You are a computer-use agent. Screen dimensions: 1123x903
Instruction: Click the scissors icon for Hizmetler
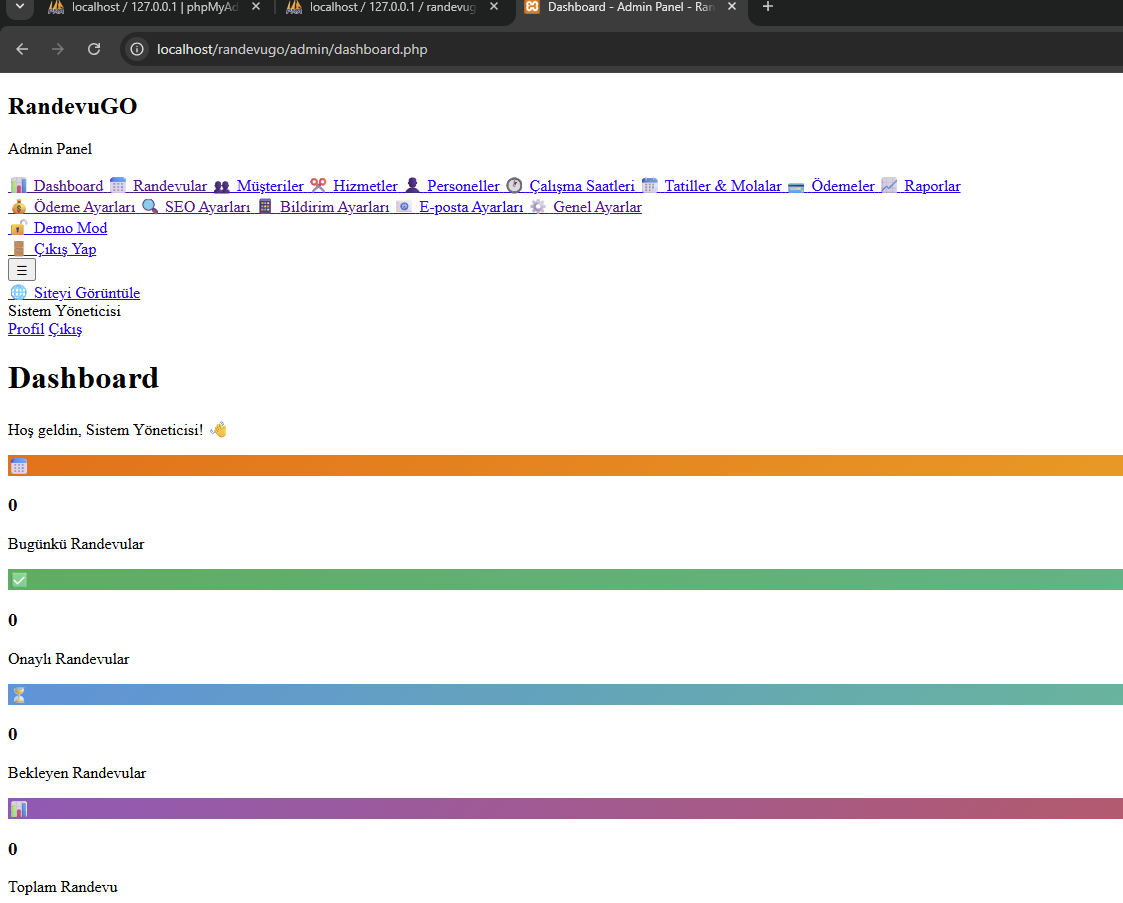[x=318, y=186]
